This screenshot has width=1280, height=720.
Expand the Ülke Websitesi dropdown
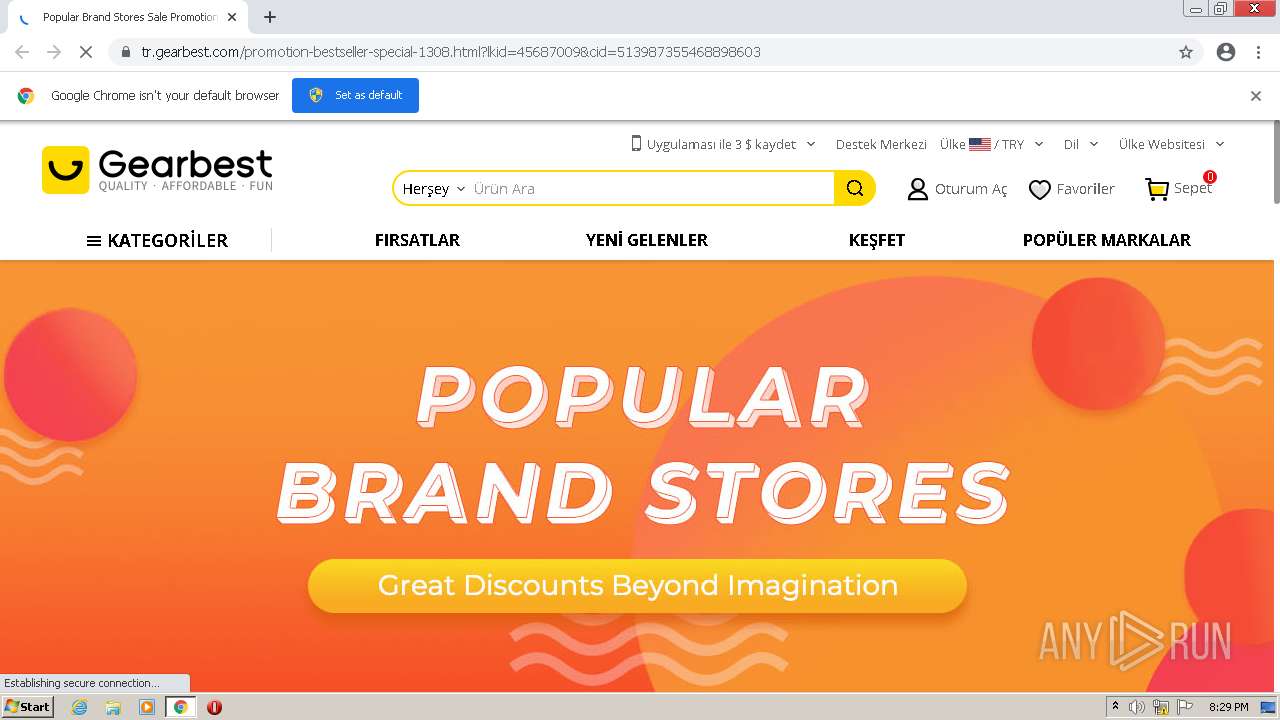click(x=1171, y=144)
